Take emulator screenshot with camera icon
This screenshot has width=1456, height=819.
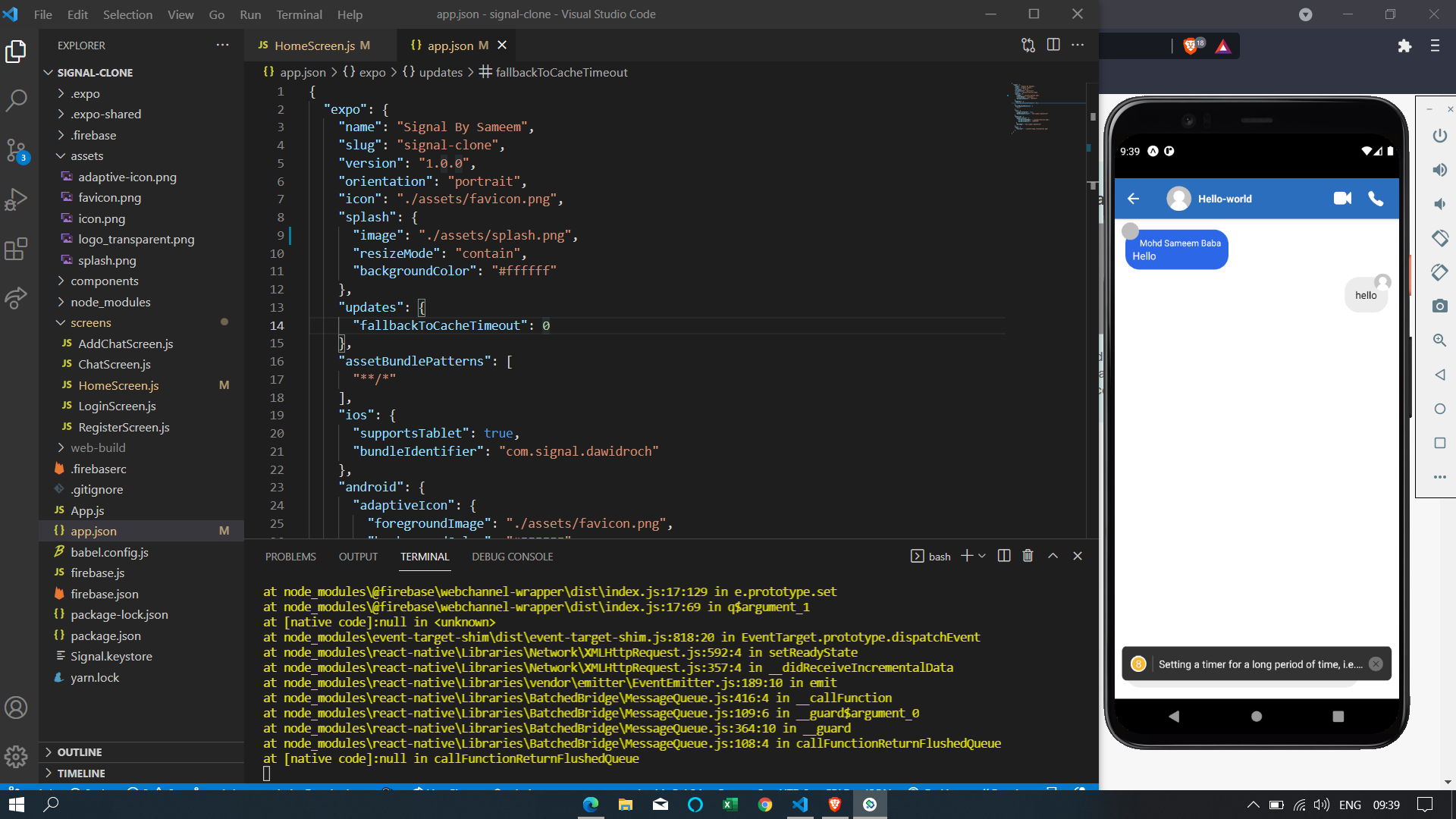pyautogui.click(x=1440, y=306)
